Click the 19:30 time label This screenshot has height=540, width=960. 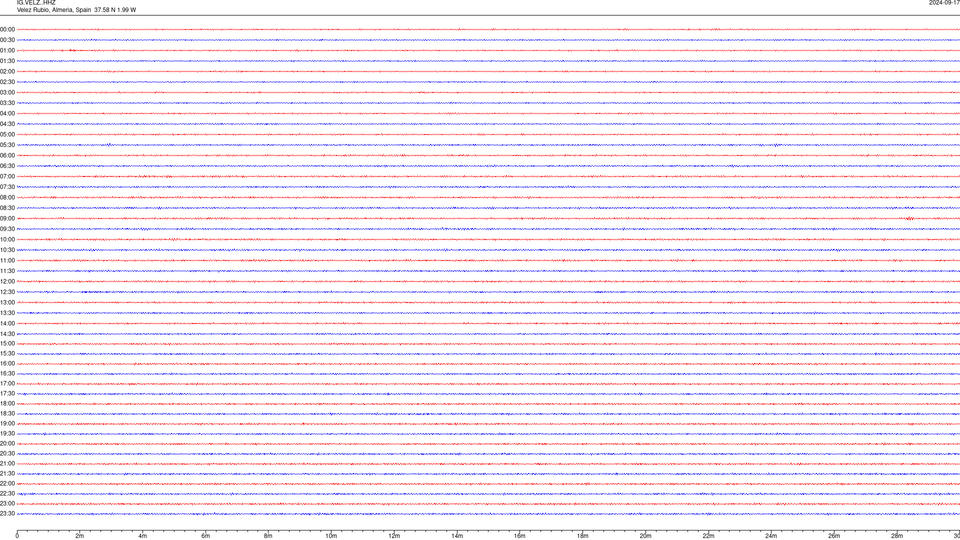(x=7, y=434)
